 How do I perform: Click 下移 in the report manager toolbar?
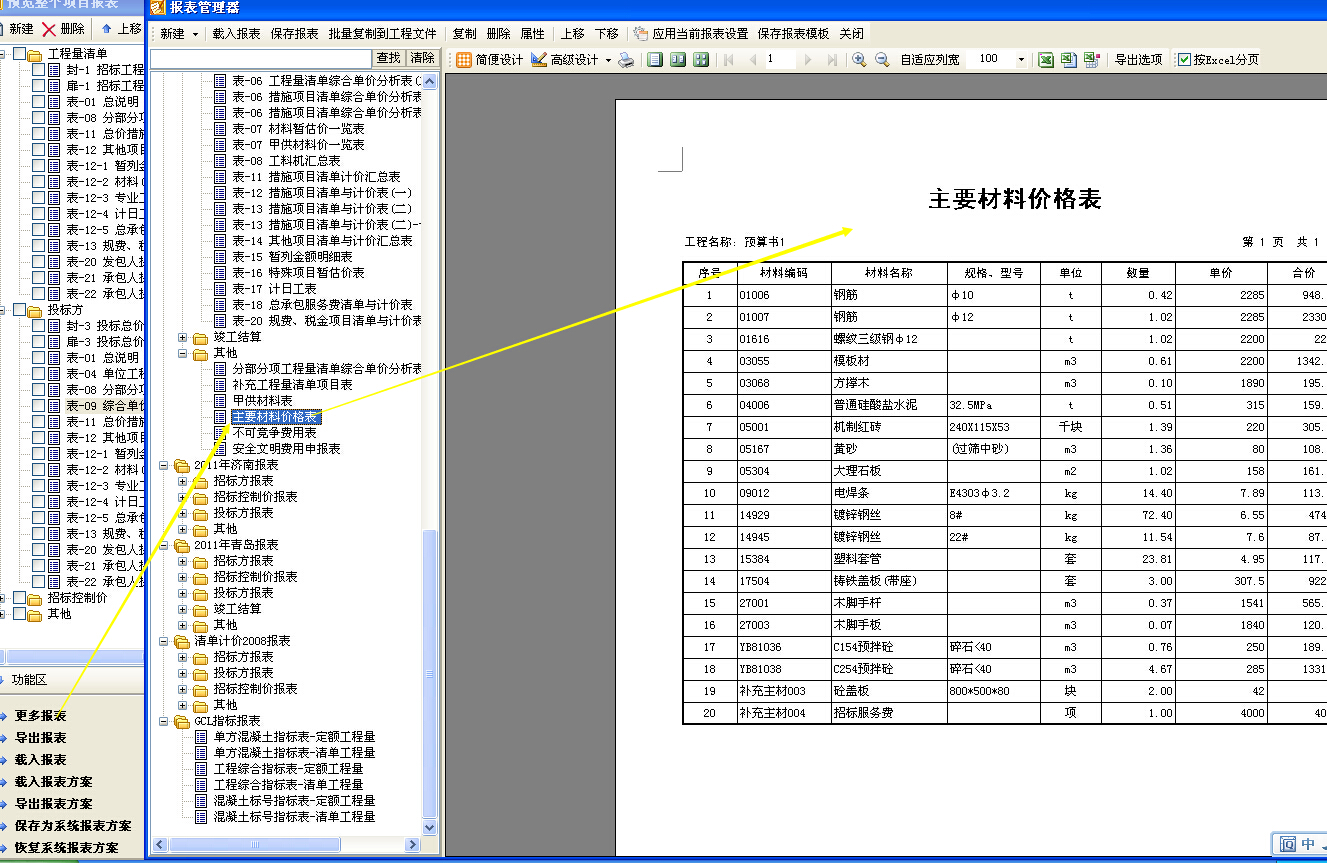click(x=606, y=34)
